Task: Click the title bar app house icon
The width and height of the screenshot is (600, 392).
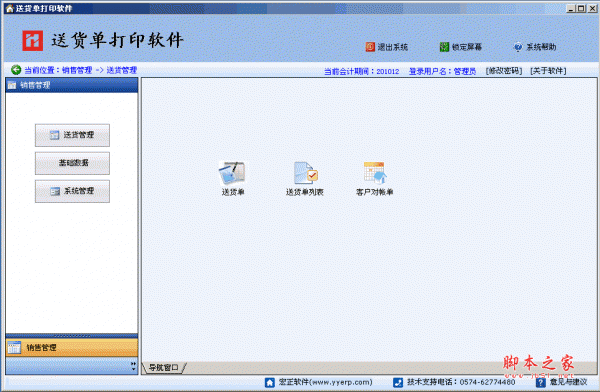Action: (9, 8)
